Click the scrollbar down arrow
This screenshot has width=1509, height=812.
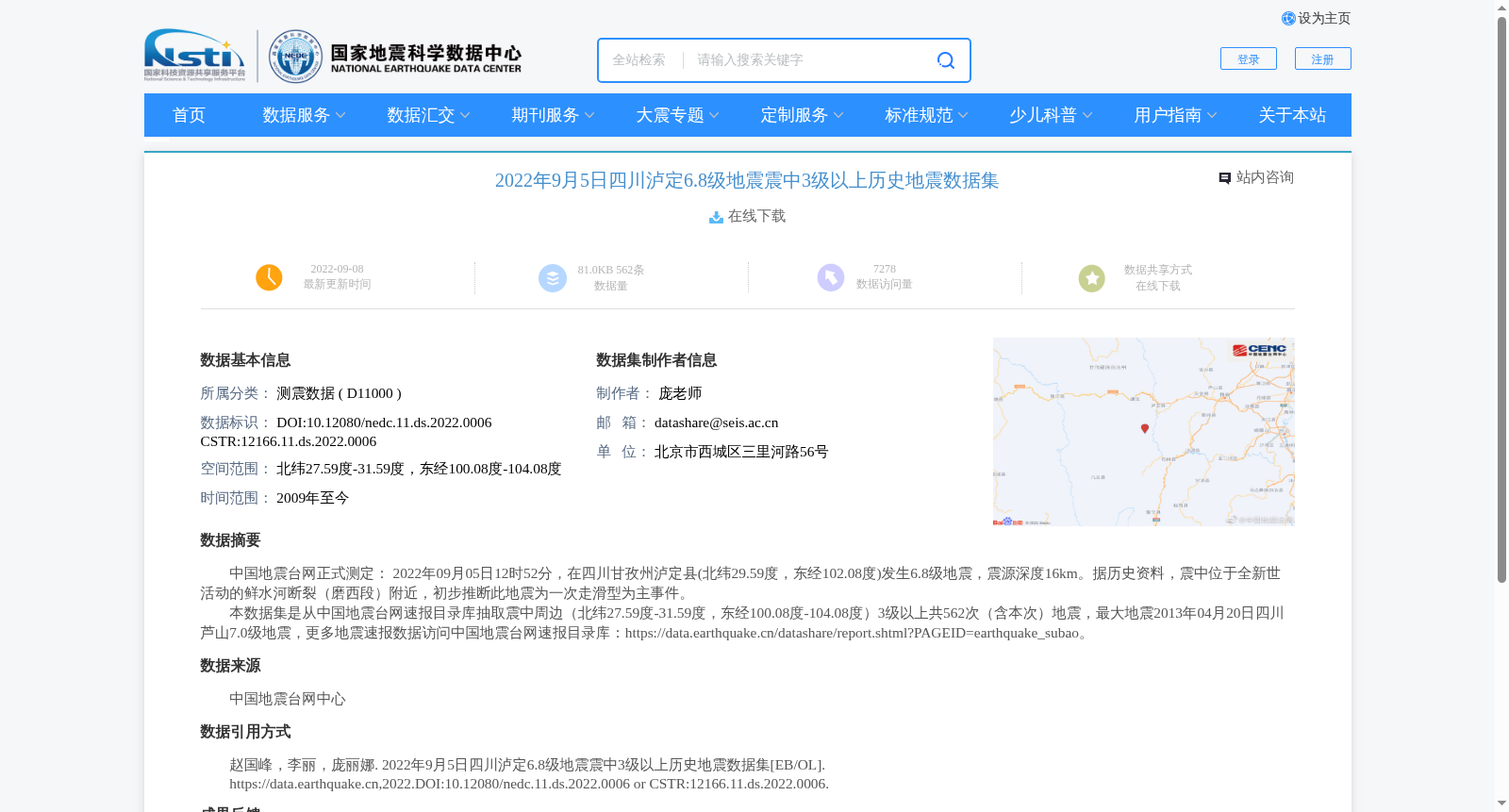tap(1501, 804)
